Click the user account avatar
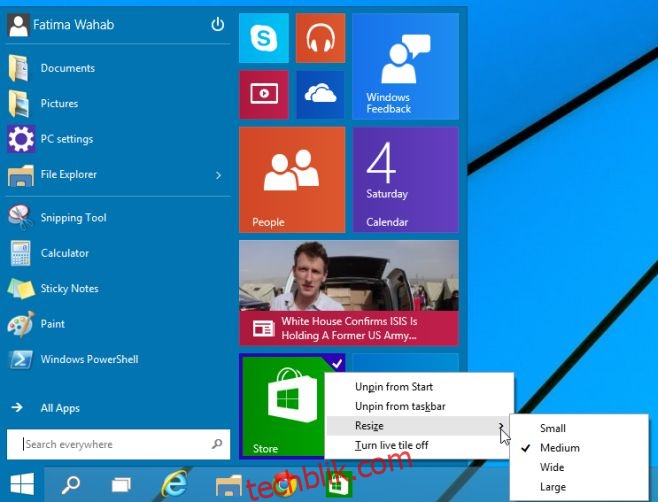Viewport: 658px width, 502px height. point(18,25)
